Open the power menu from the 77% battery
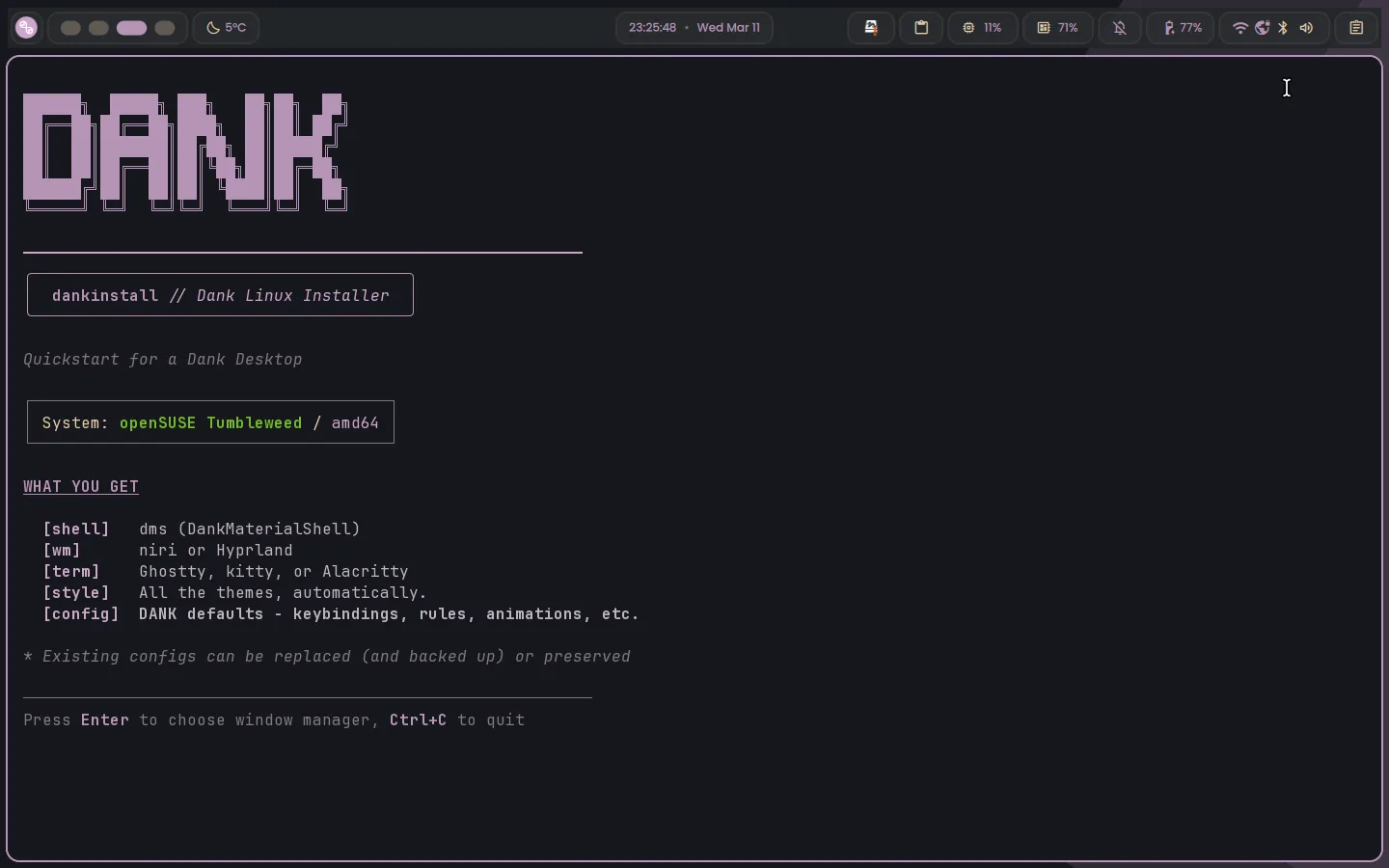1389x868 pixels. 1182,28
